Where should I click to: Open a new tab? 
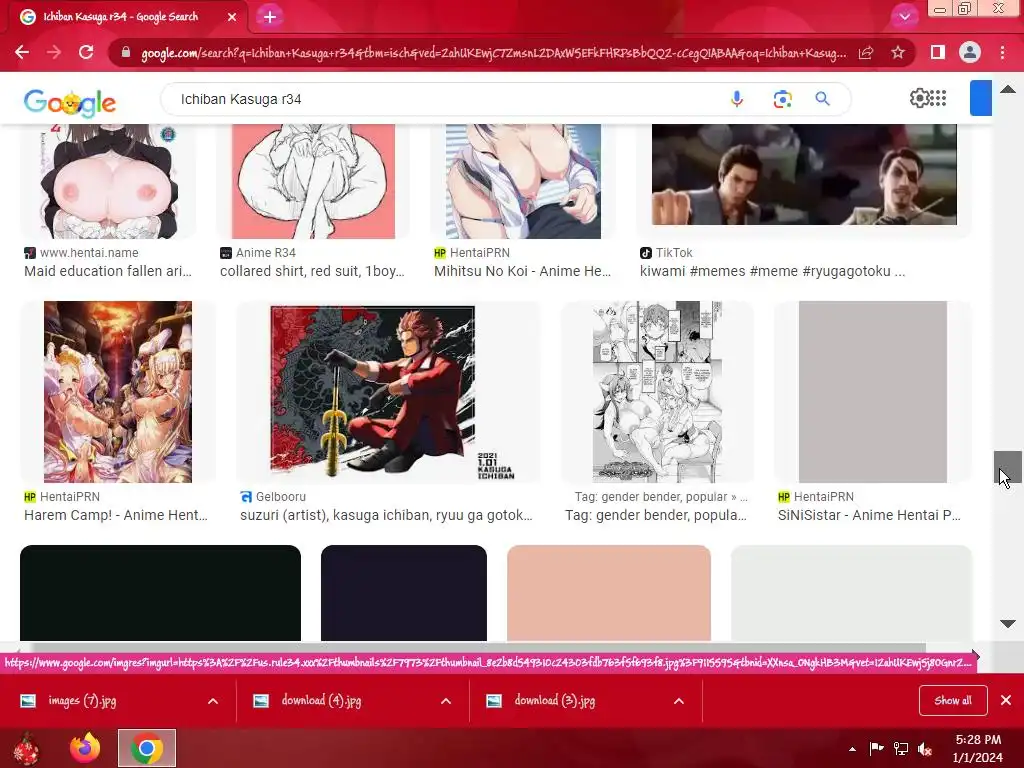click(270, 17)
